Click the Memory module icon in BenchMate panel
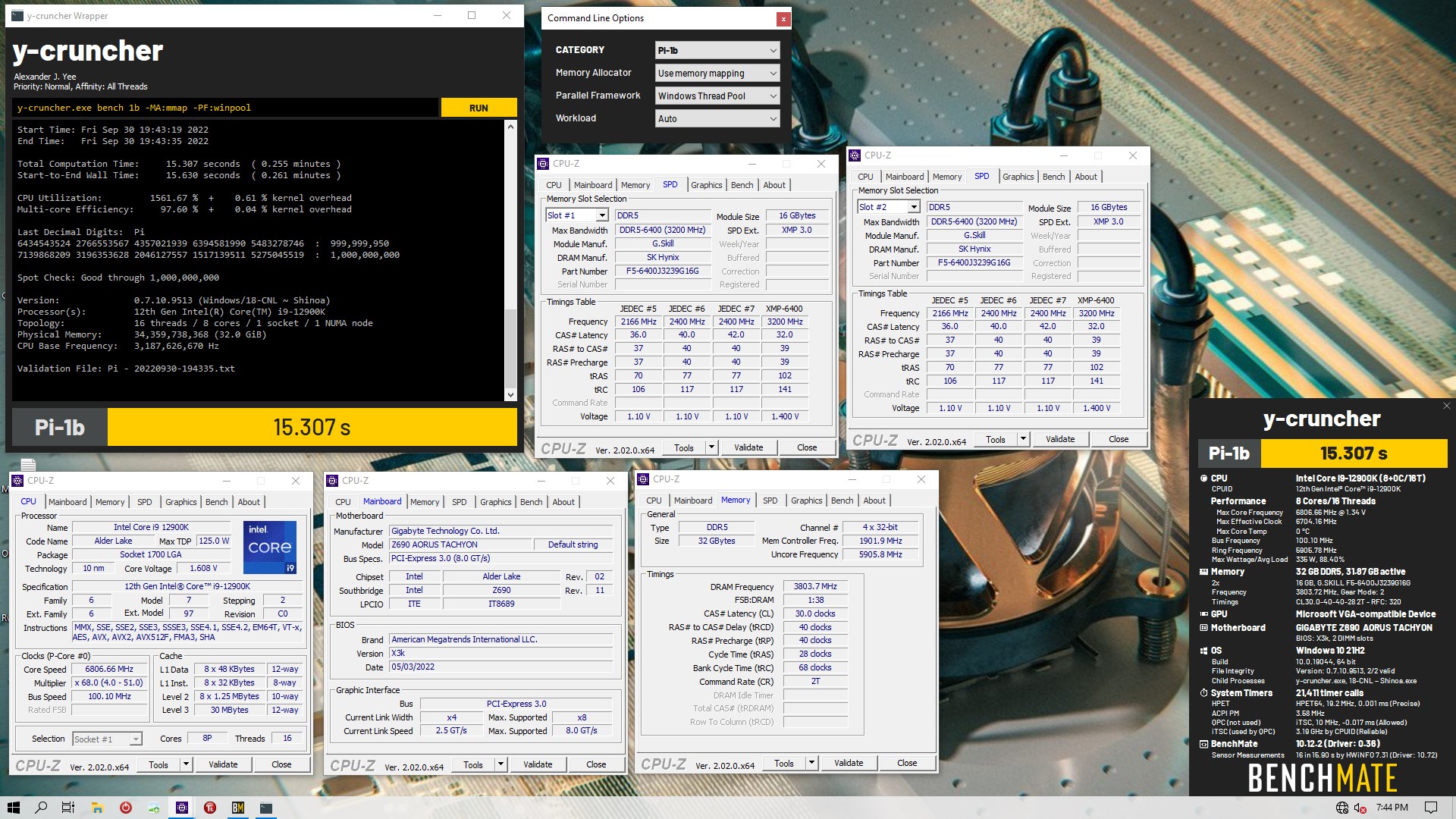 1203,572
